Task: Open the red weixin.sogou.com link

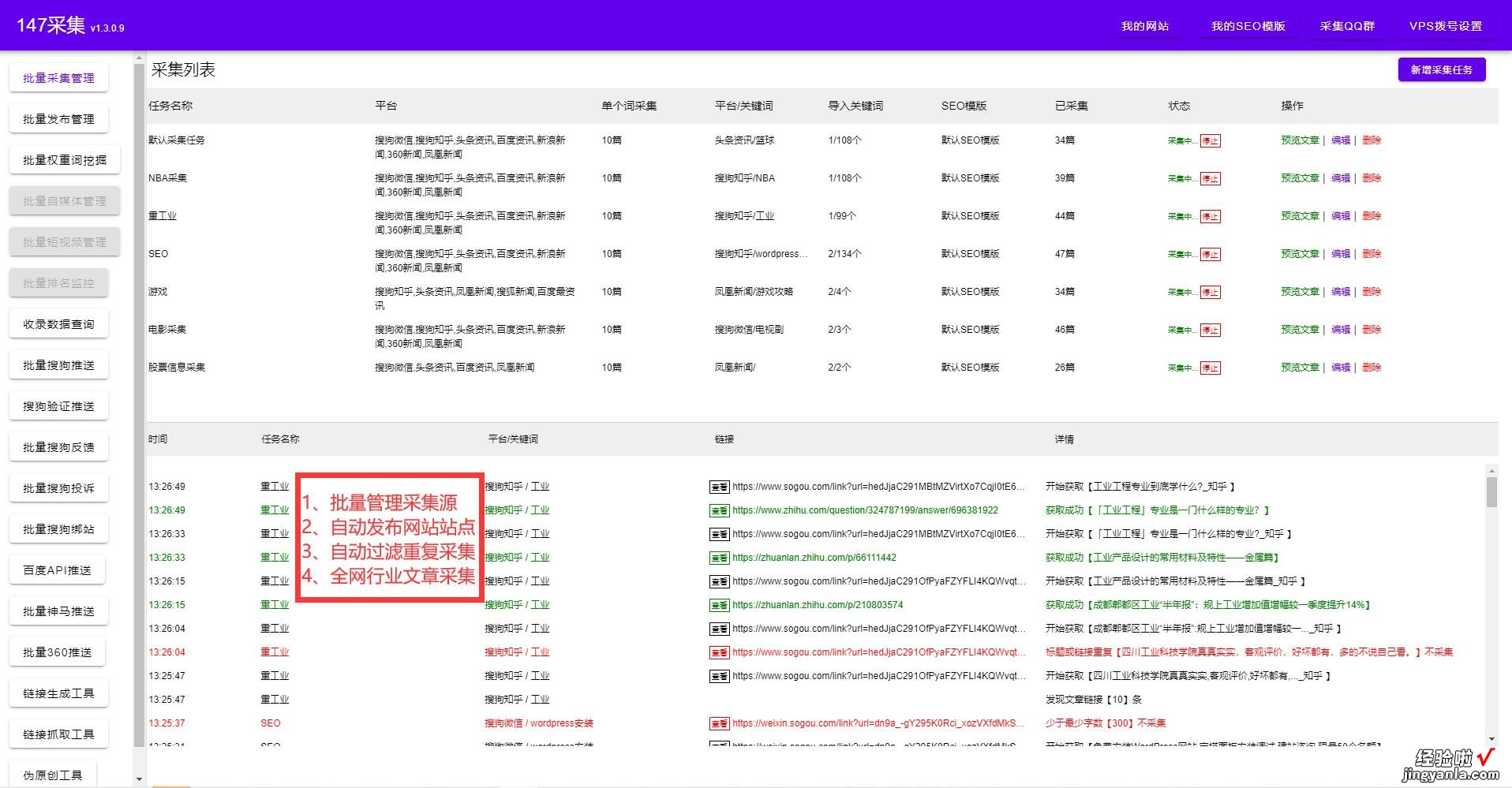Action: (878, 723)
